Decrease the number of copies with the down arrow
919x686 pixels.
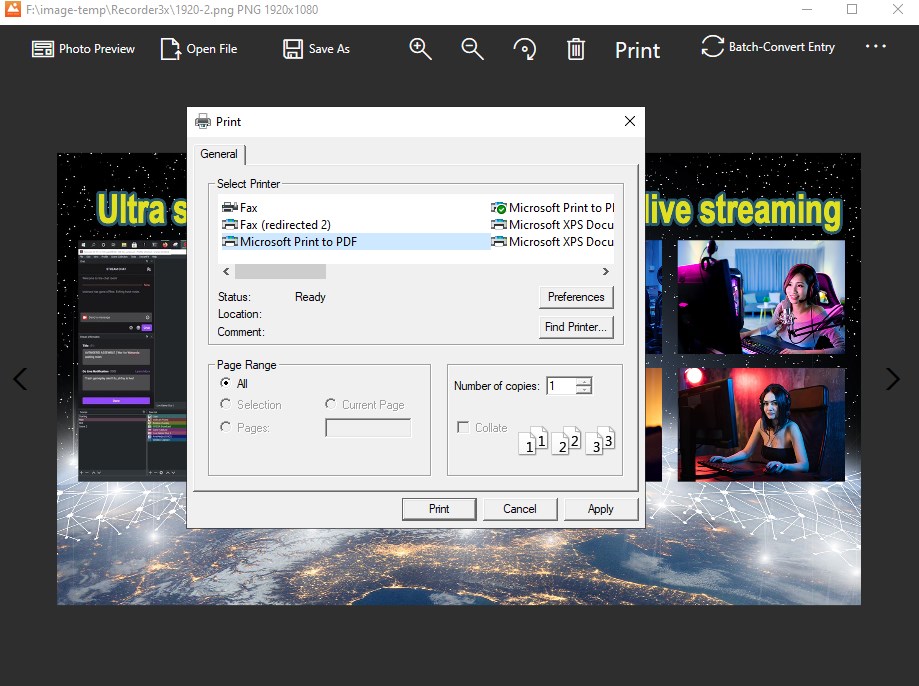pos(584,390)
